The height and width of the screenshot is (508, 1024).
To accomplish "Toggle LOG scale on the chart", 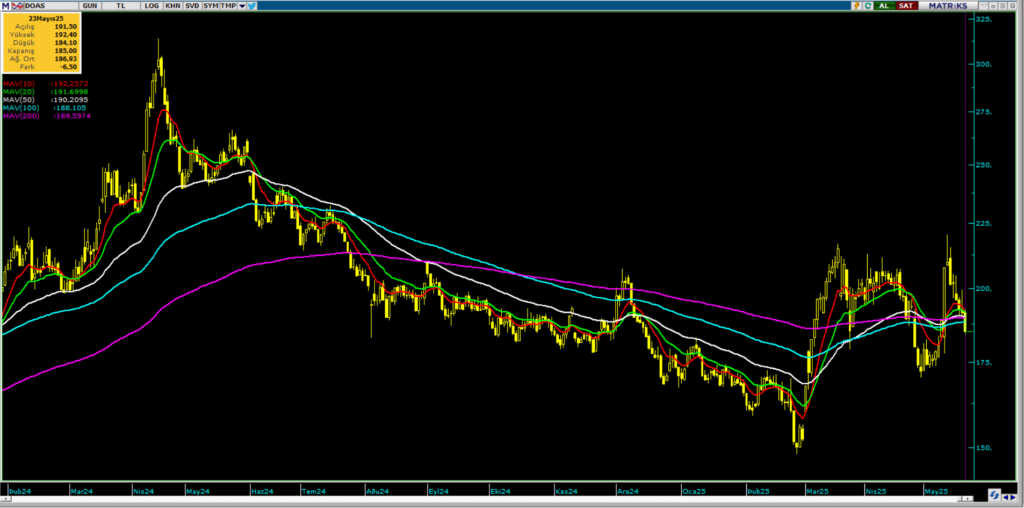I will click(x=151, y=5).
